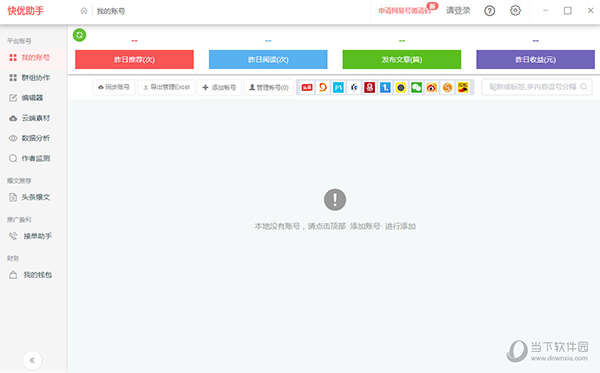This screenshot has height=373, width=600.
Task: Filter by the blue "1." platform icon
Action: point(385,88)
